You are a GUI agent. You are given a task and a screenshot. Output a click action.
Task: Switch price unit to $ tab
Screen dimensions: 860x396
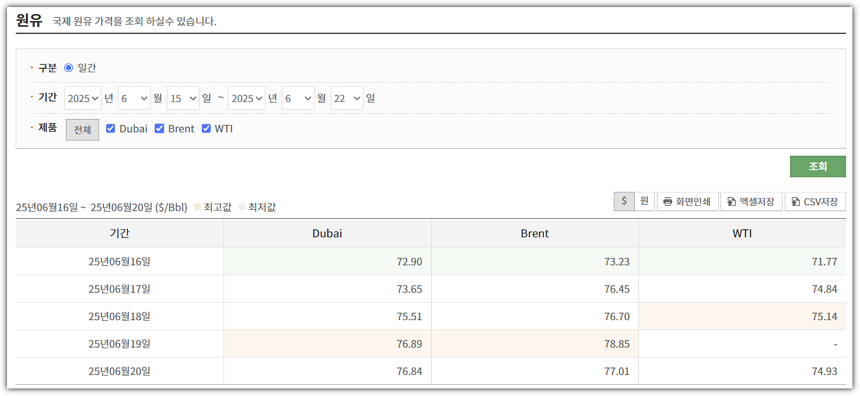624,201
